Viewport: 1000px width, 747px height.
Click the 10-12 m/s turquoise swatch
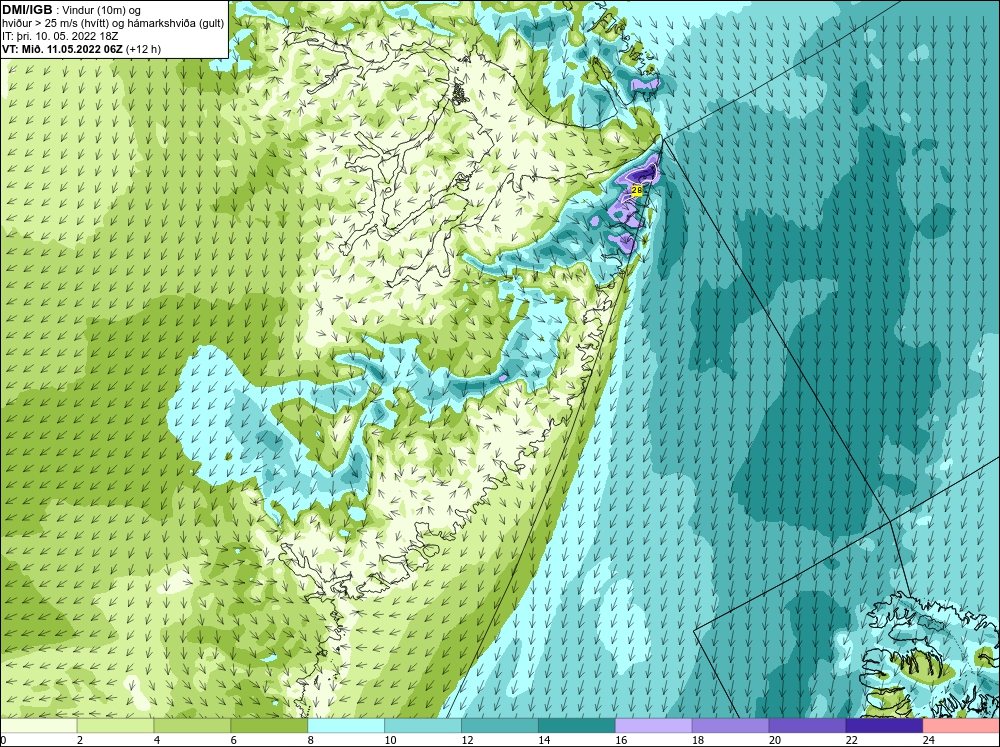[423, 726]
